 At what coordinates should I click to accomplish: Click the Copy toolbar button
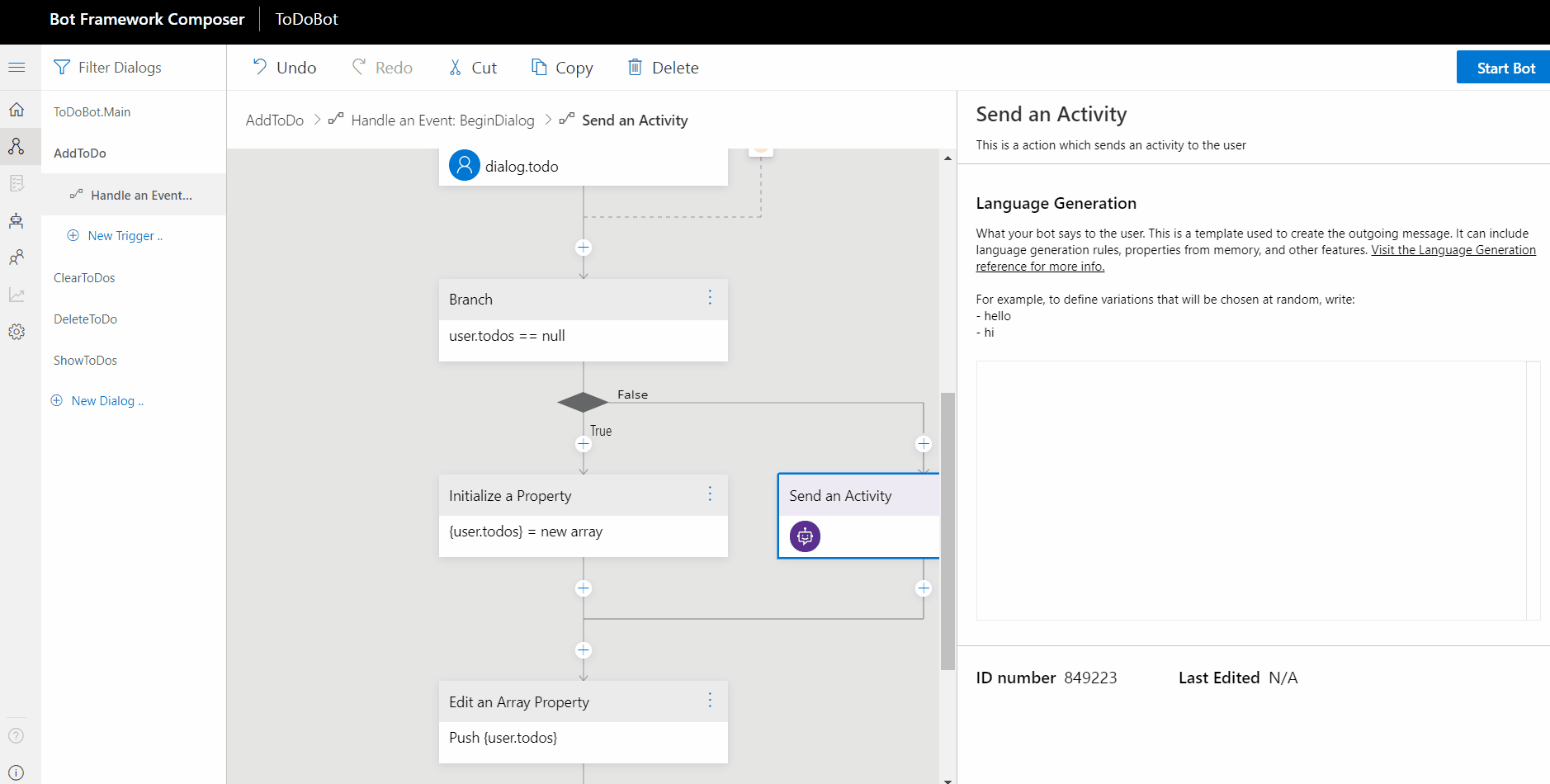click(562, 68)
